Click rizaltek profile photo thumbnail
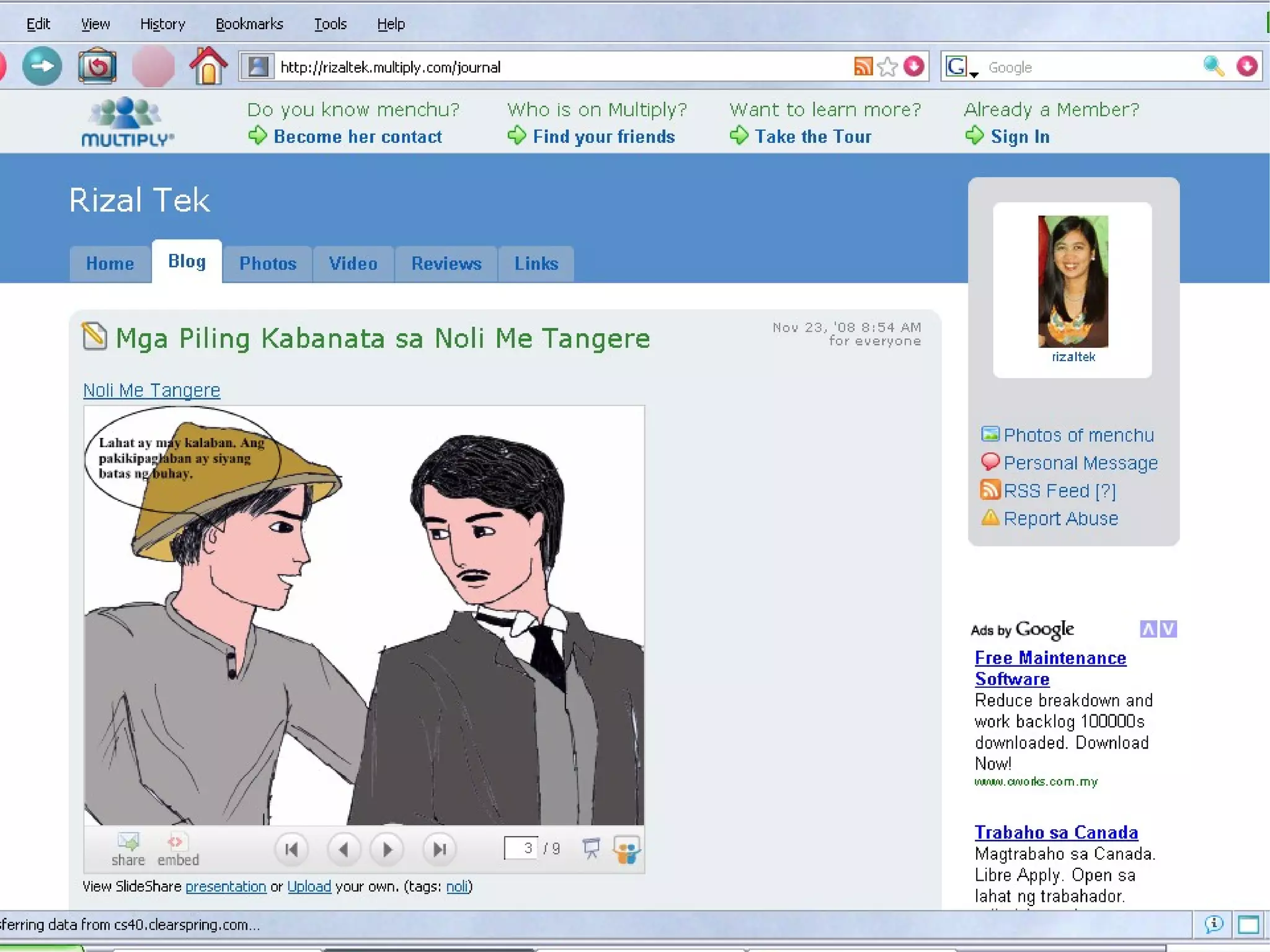This screenshot has height=952, width=1270. point(1073,282)
